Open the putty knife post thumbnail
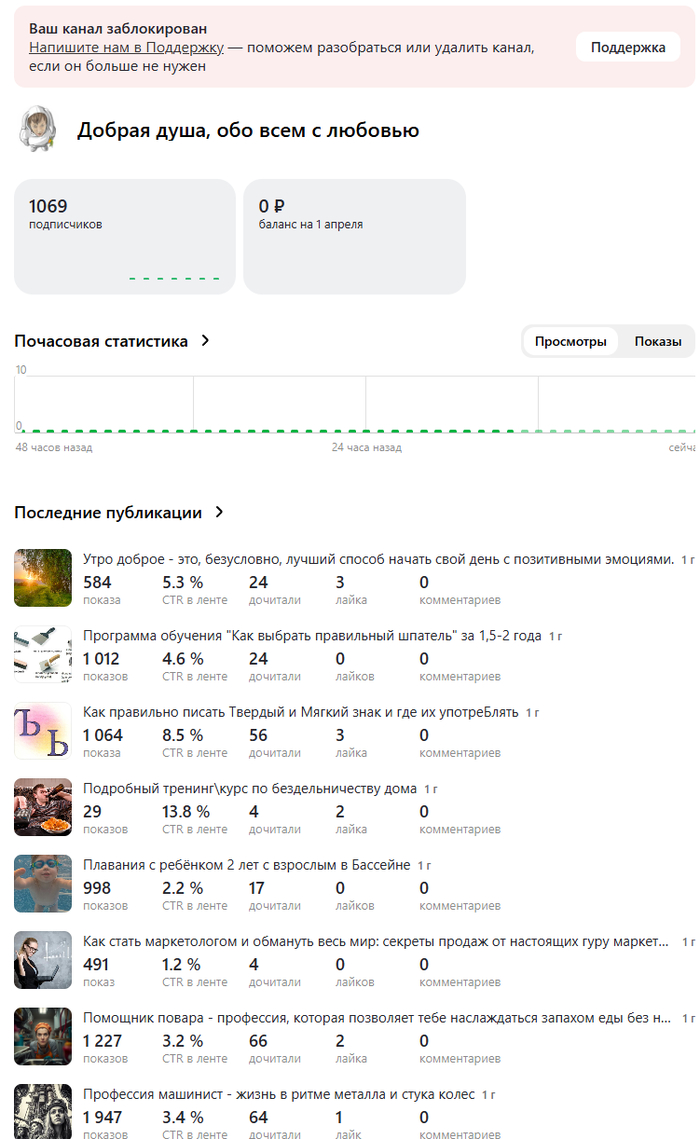 click(43, 654)
